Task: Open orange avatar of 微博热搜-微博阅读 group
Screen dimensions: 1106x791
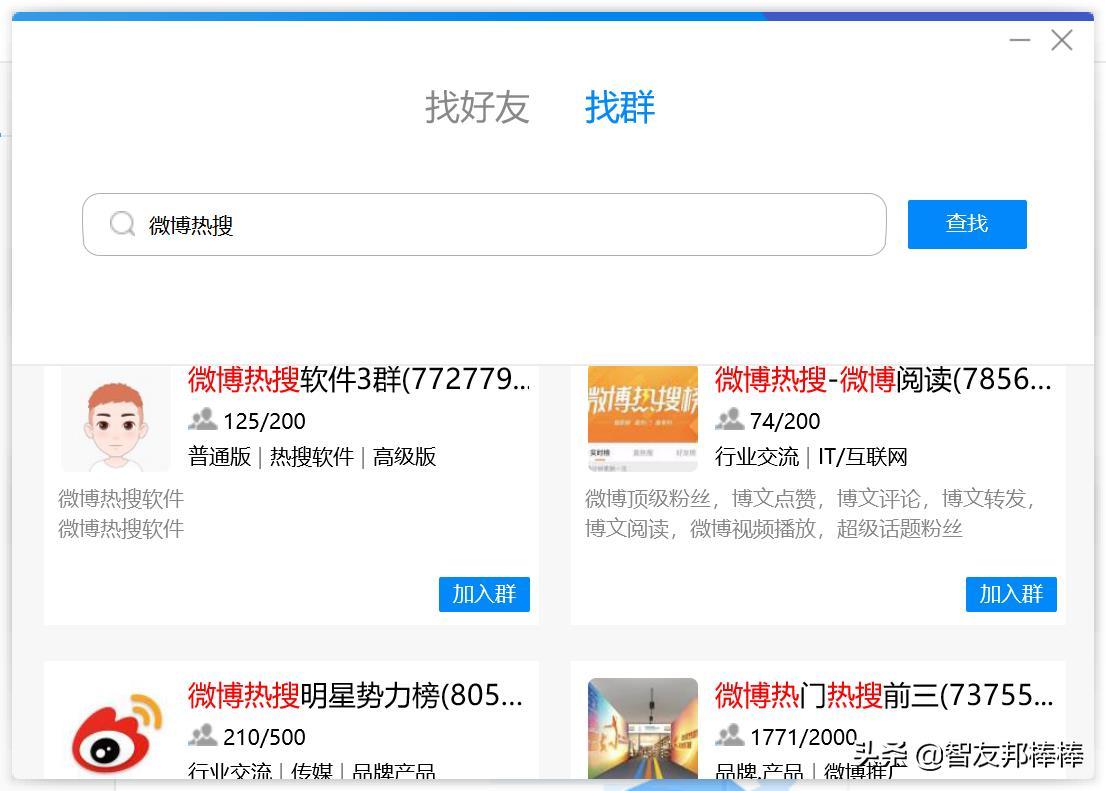Action: 643,418
